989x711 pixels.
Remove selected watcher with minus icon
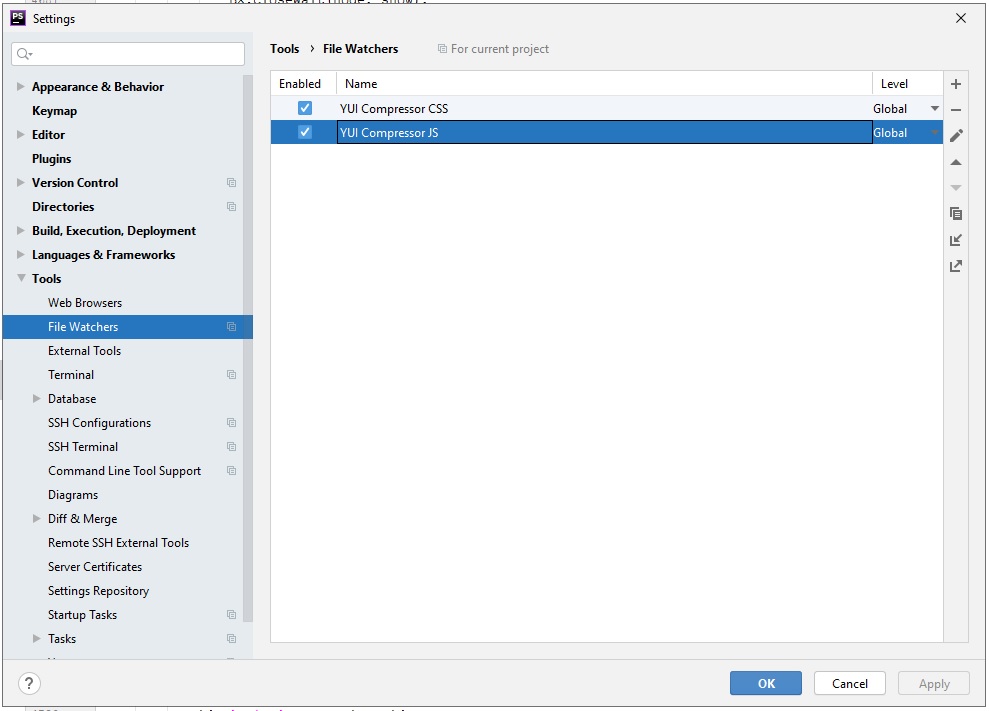tap(956, 110)
